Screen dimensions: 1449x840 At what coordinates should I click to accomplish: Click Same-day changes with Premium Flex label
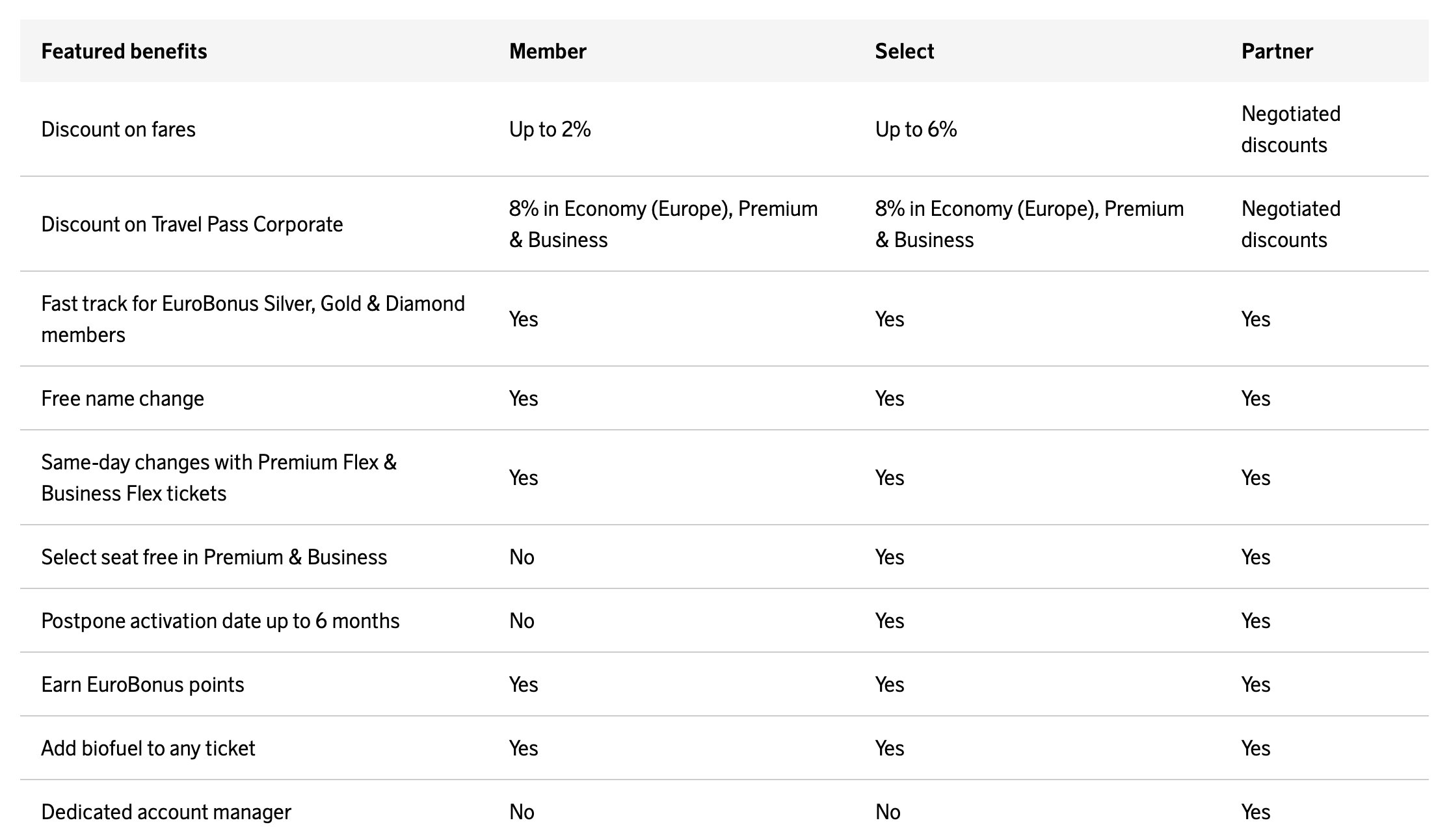coord(219,477)
